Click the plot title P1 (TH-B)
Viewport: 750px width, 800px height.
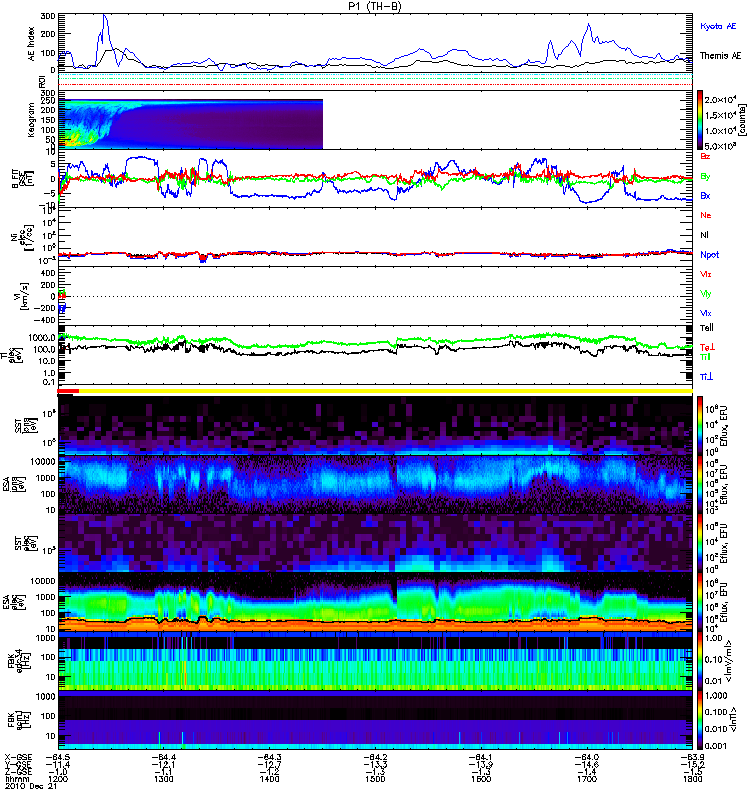pyautogui.click(x=375, y=5)
